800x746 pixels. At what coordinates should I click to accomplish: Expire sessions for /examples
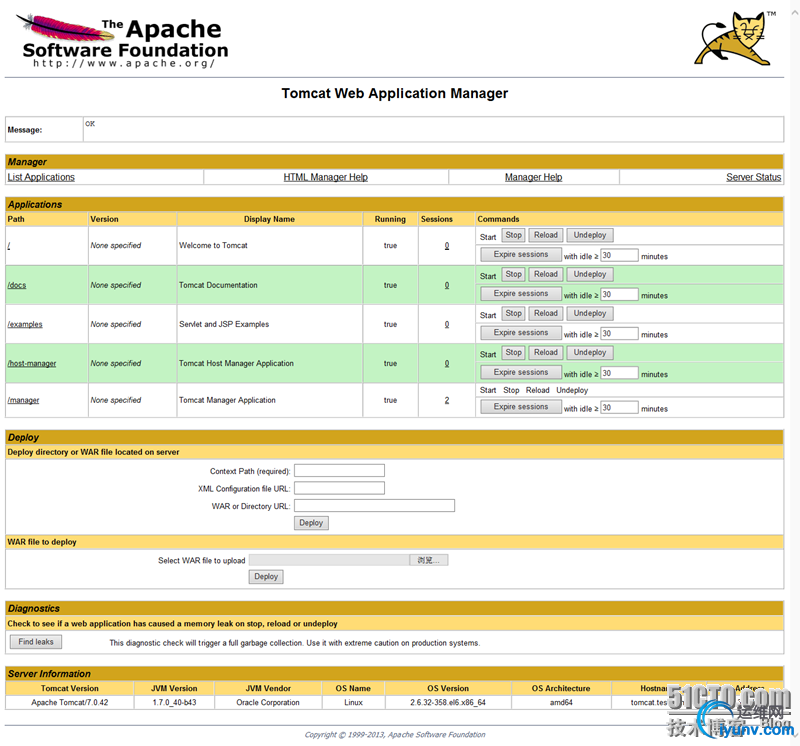[x=521, y=333]
